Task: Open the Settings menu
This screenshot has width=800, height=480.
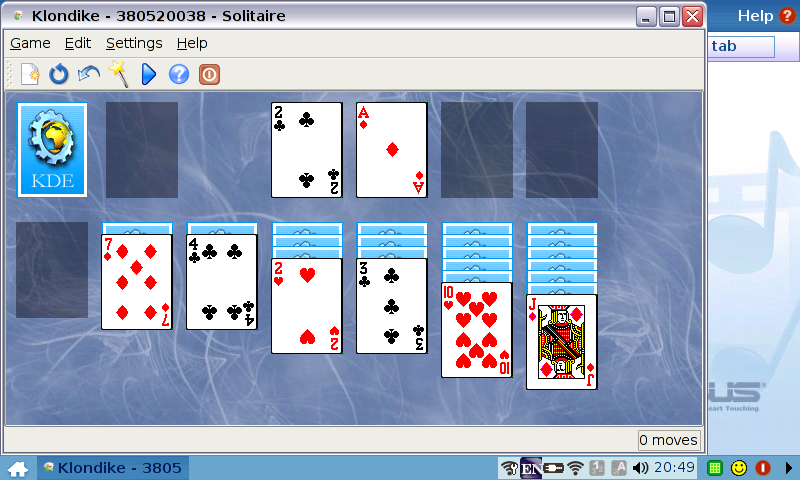Action: coord(134,43)
